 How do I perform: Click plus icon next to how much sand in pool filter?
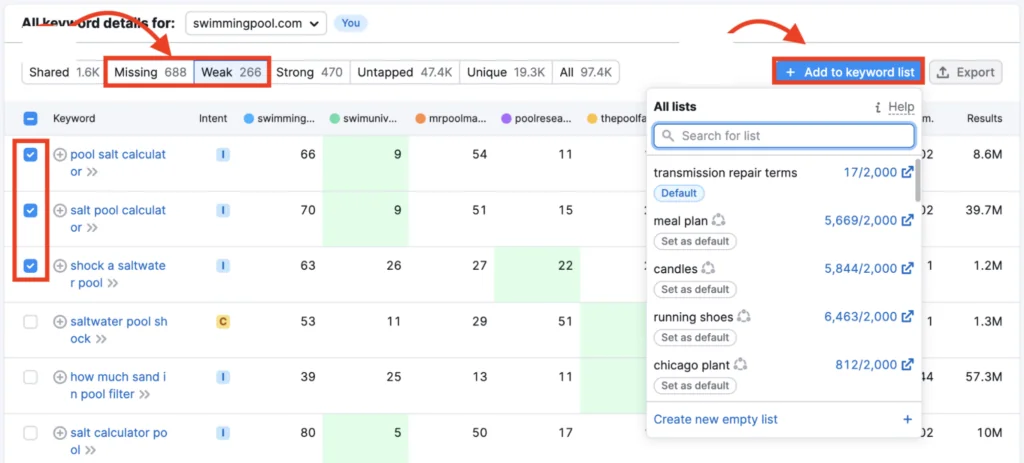coord(60,377)
